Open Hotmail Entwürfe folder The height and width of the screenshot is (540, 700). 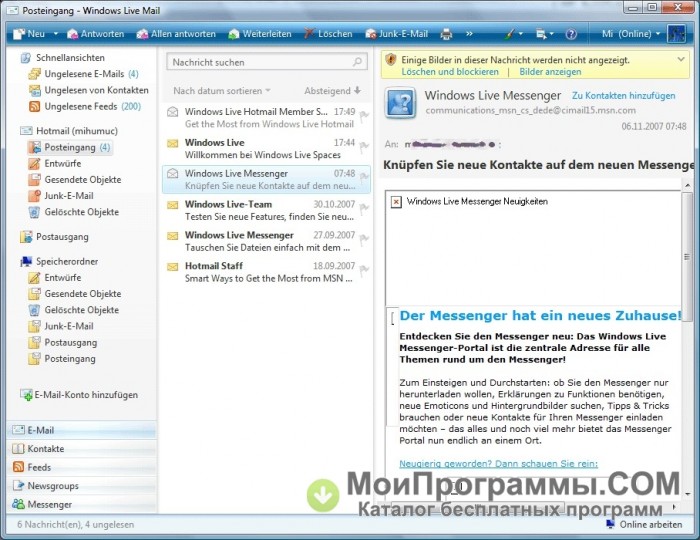[x=55, y=163]
